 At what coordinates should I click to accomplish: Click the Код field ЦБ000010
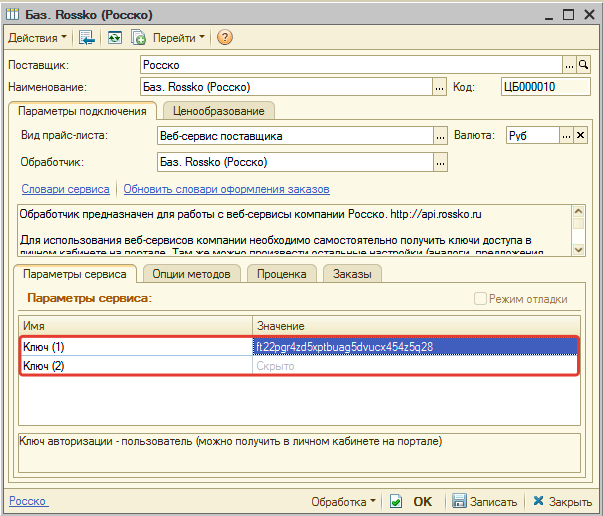coord(546,87)
